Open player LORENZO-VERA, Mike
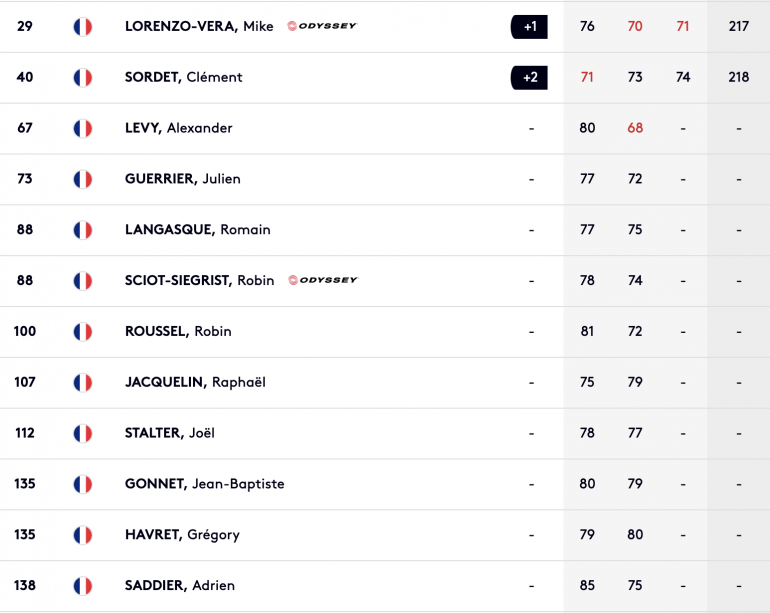Screen dimensions: 770x613 (199, 26)
